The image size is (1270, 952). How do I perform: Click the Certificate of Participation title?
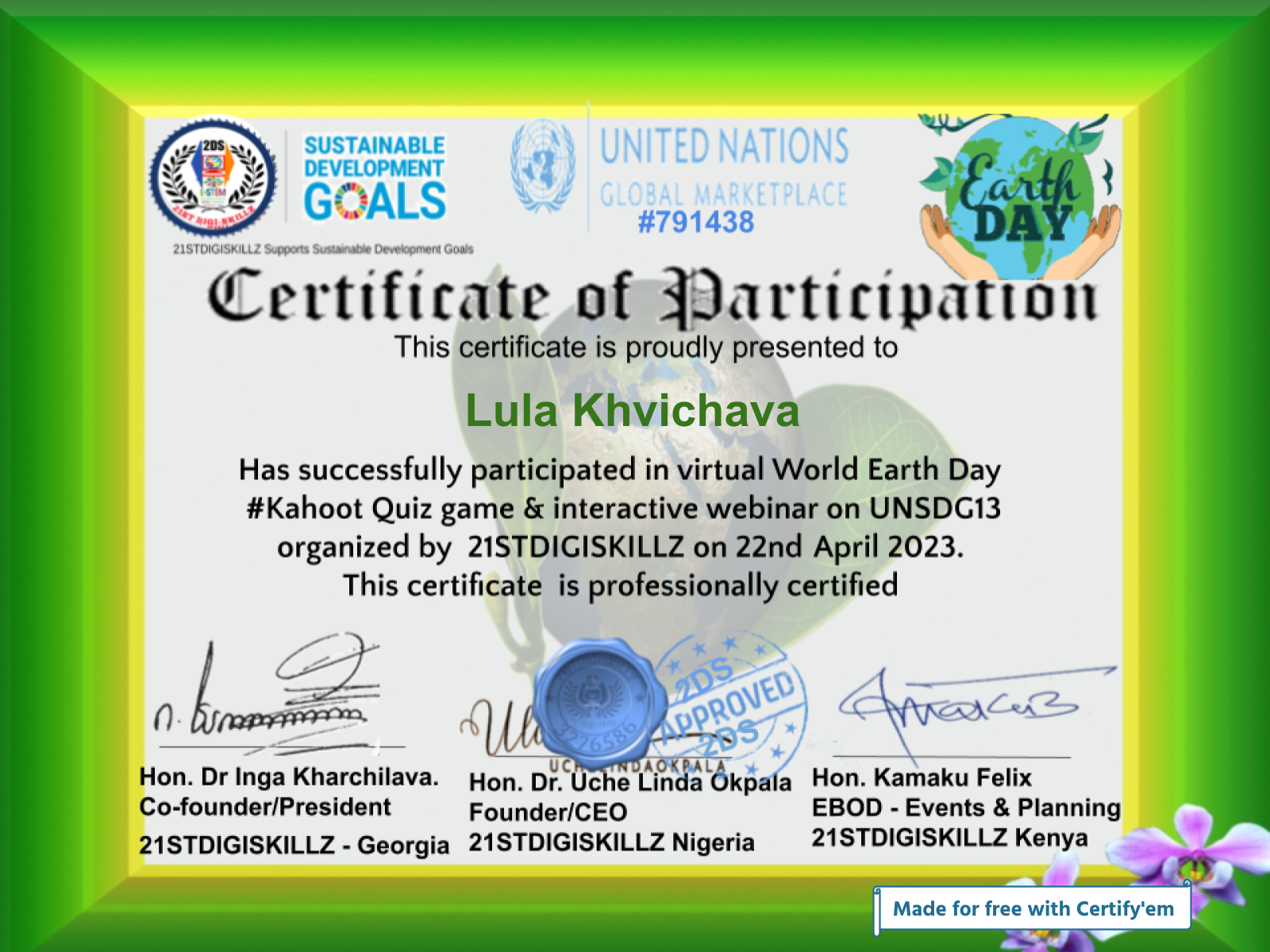[x=652, y=297]
